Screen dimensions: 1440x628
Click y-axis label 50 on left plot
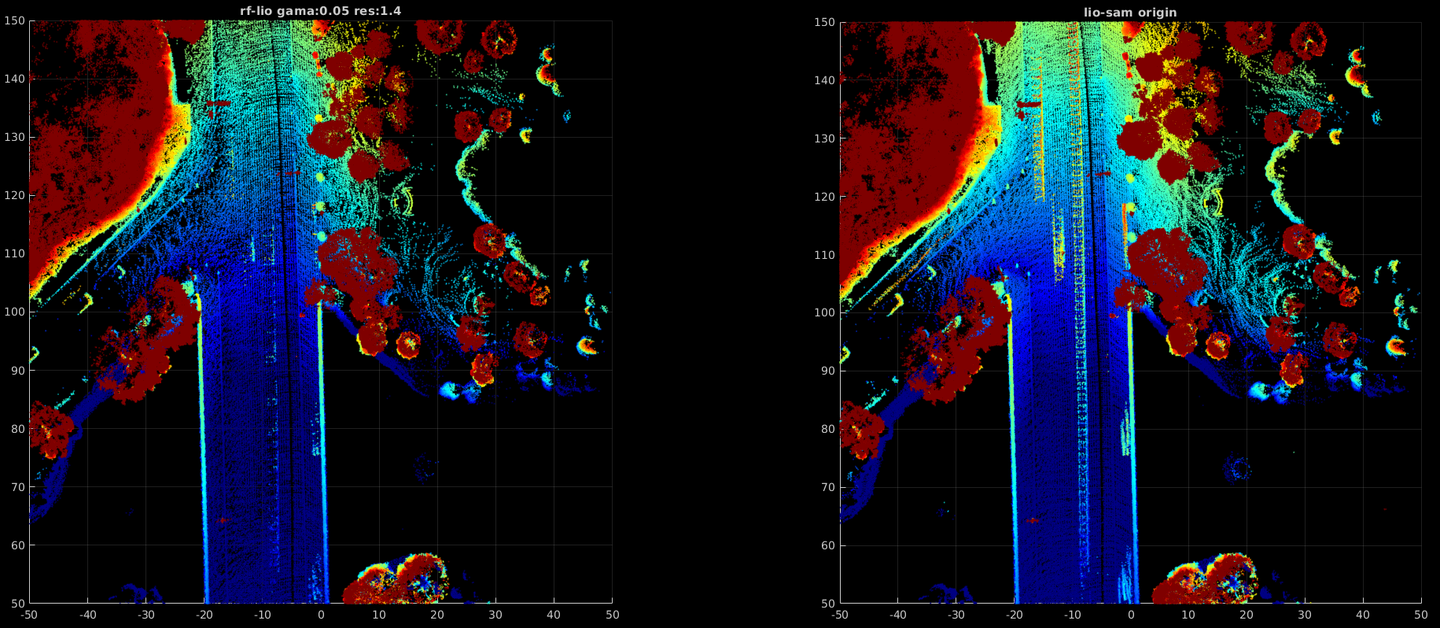coord(18,603)
